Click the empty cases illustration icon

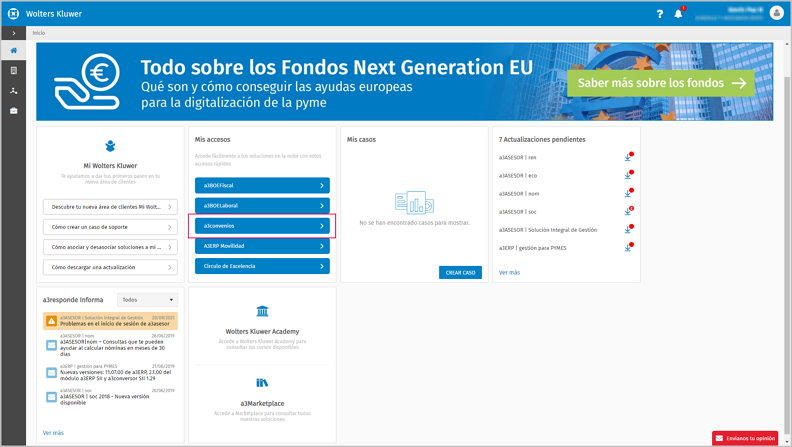[414, 203]
